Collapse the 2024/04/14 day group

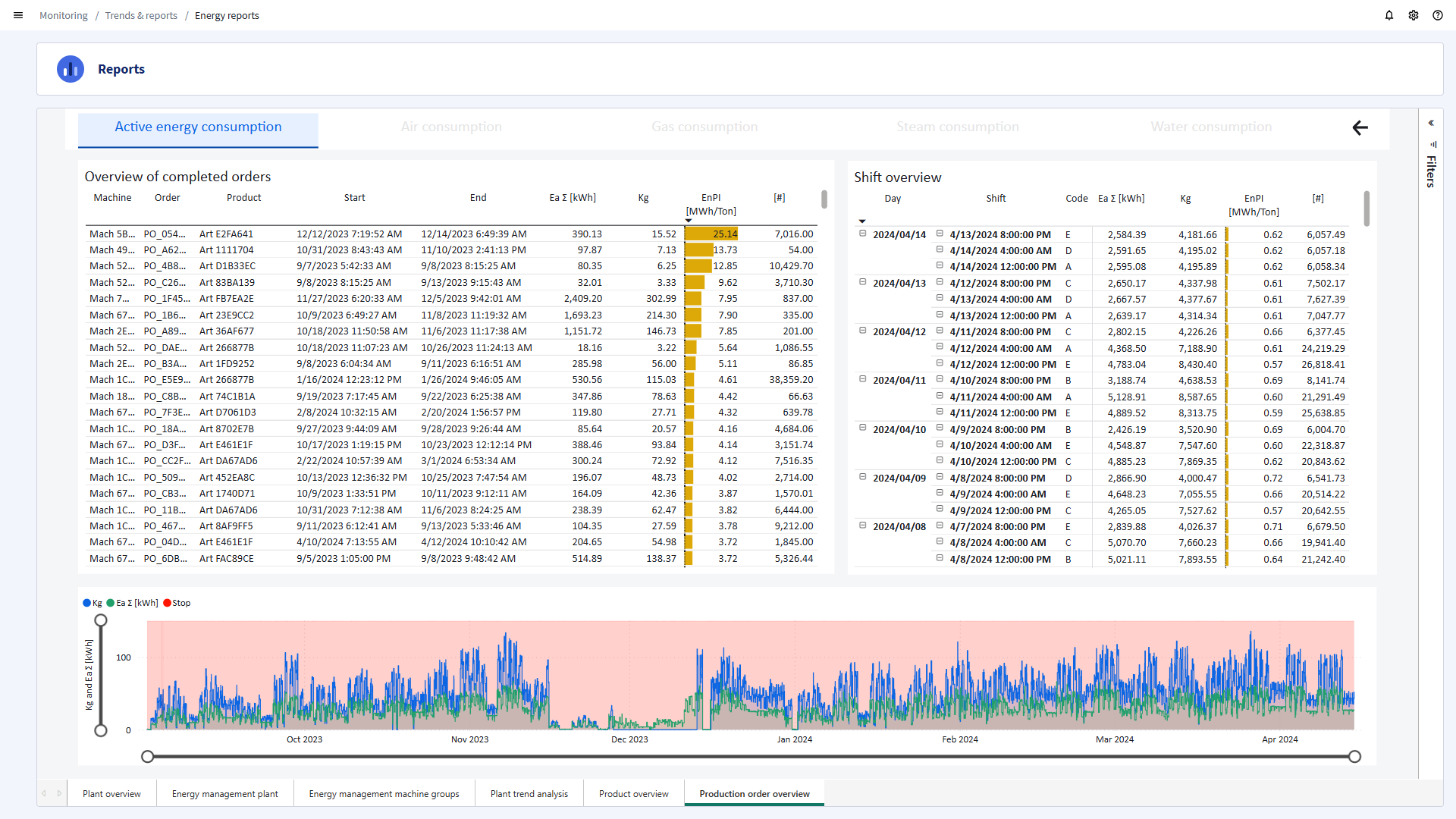(862, 234)
